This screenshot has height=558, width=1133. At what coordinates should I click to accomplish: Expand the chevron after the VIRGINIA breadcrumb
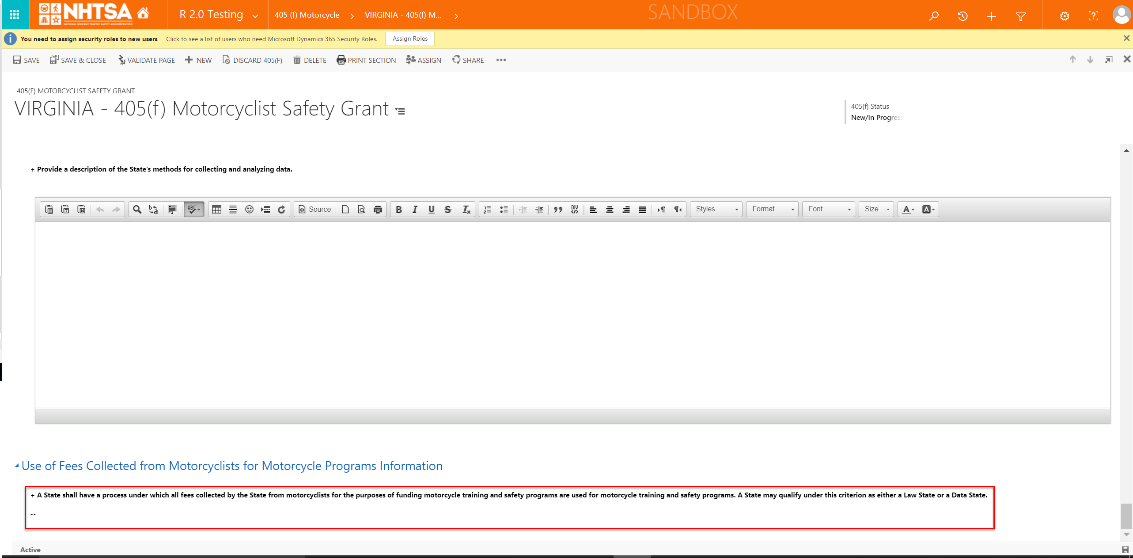tap(456, 16)
